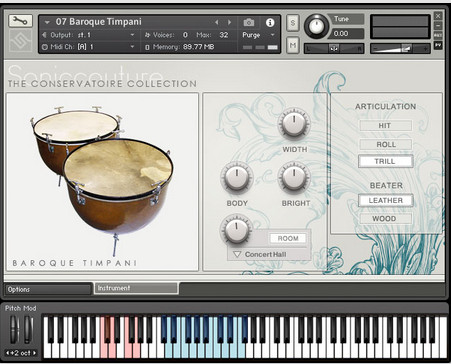The width and height of the screenshot is (451, 364).
Task: Switch to the Options tab
Action: click(x=48, y=289)
